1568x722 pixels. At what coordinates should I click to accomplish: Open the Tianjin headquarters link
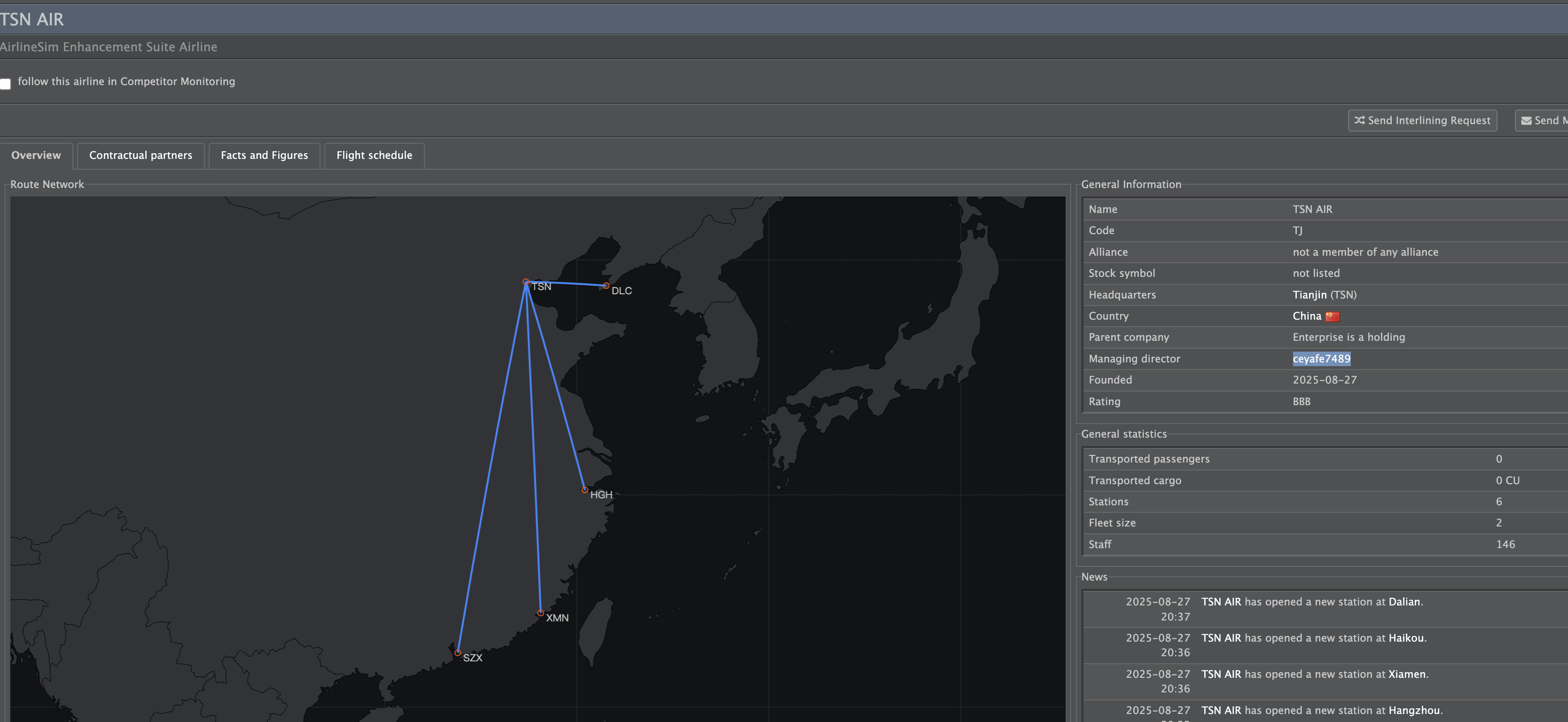pyautogui.click(x=1309, y=295)
